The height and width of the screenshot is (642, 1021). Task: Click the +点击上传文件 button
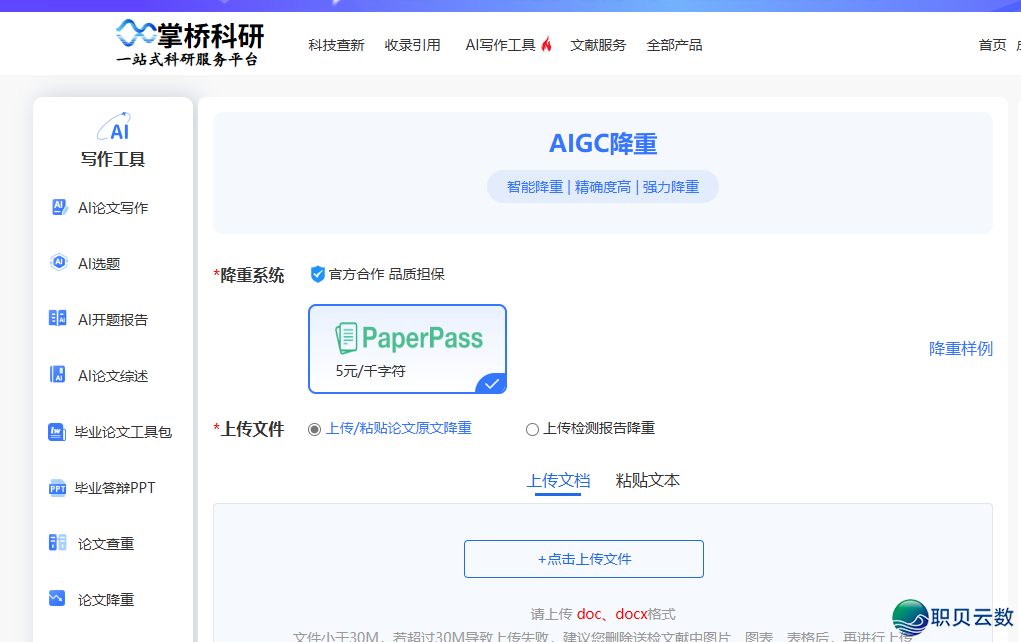coord(583,559)
